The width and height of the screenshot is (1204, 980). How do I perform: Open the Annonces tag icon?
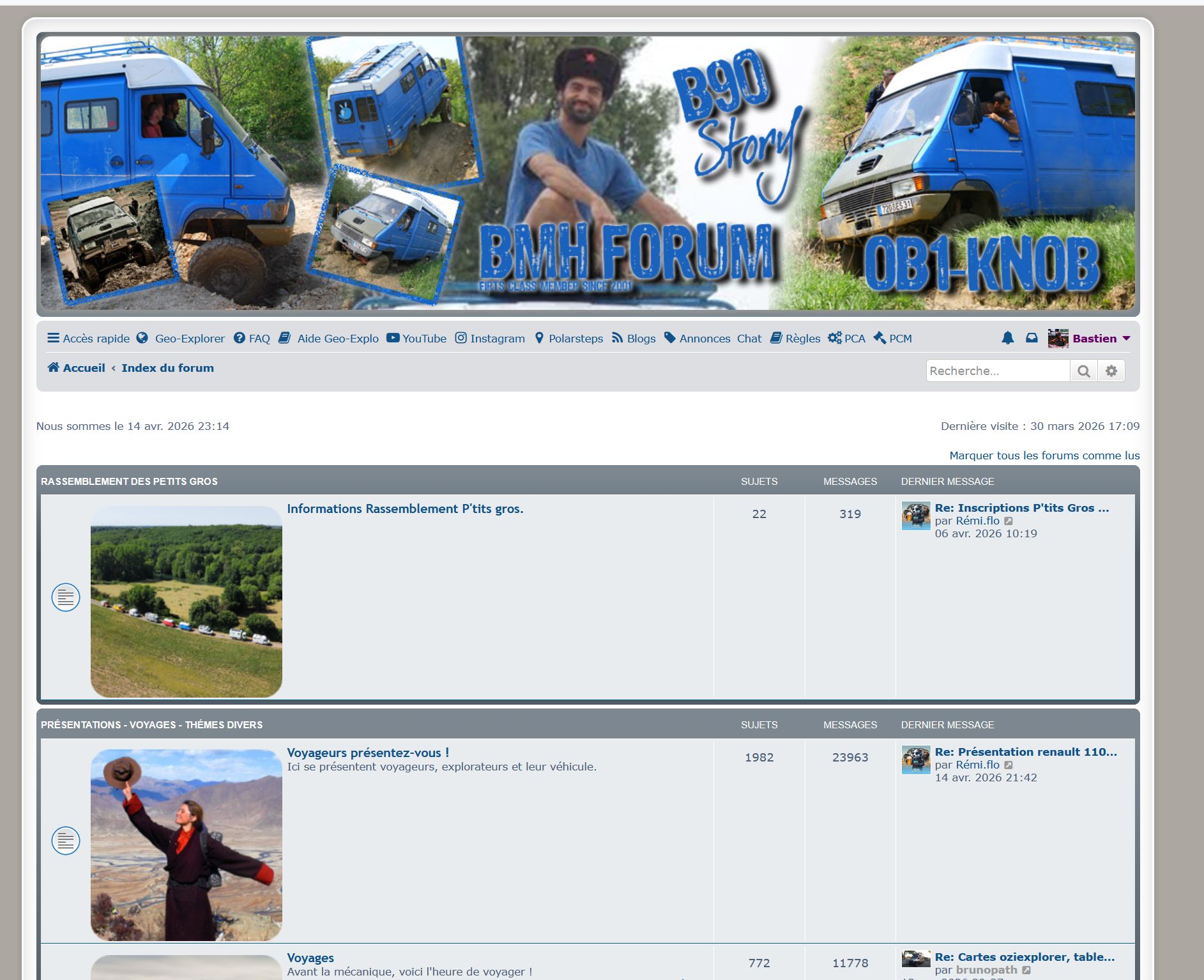point(670,338)
